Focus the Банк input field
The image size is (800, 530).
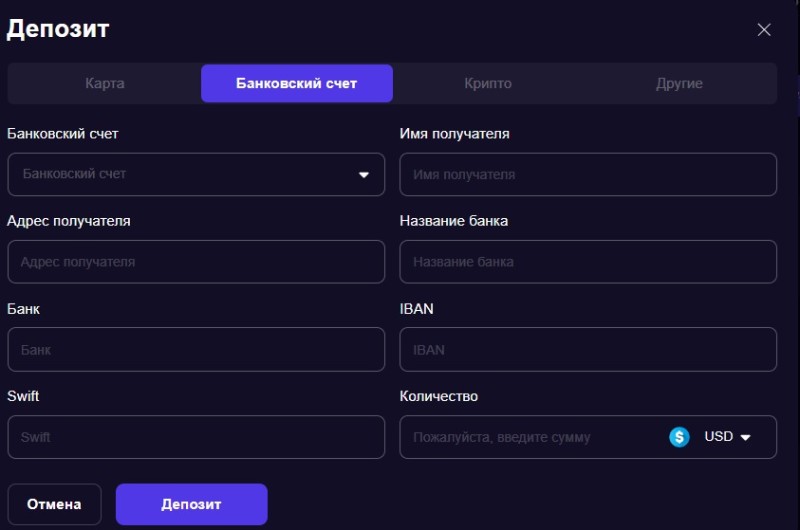196,350
